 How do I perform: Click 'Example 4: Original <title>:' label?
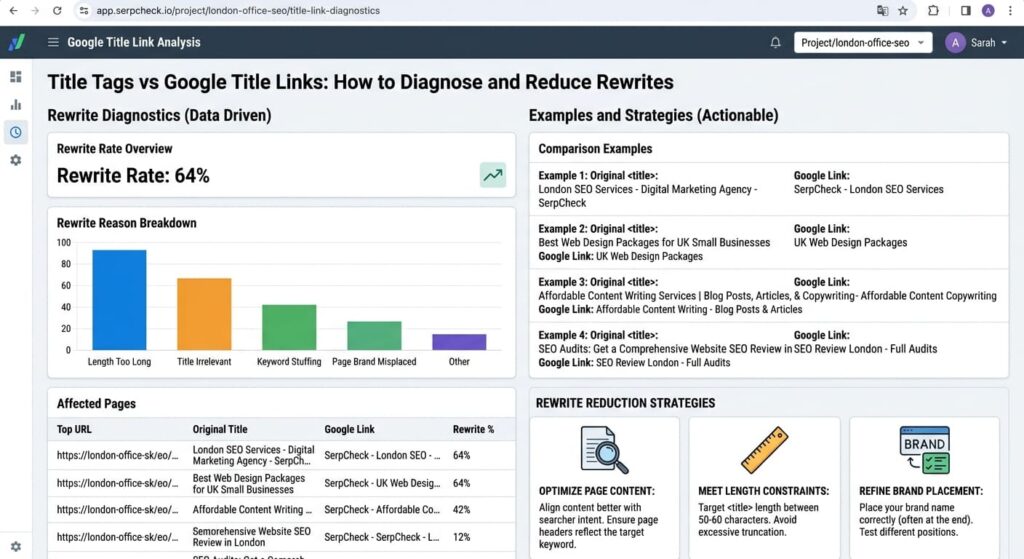coord(598,335)
